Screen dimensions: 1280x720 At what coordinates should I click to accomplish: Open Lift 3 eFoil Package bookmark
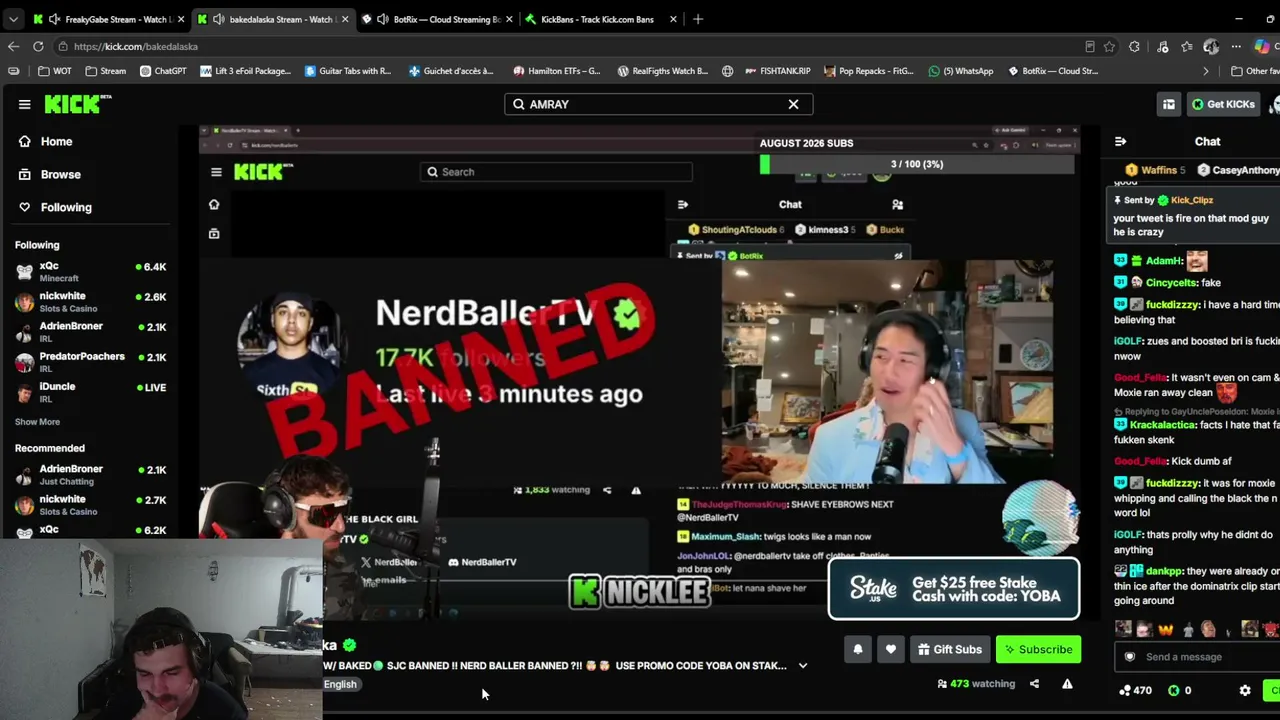coord(245,71)
